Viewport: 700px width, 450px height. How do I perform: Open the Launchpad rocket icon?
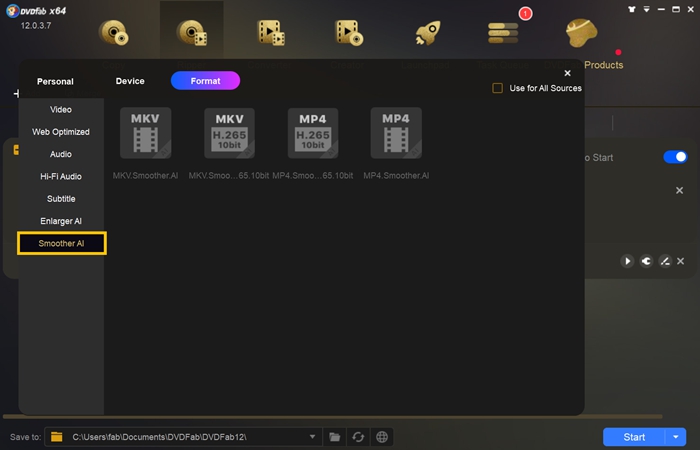pyautogui.click(x=428, y=33)
